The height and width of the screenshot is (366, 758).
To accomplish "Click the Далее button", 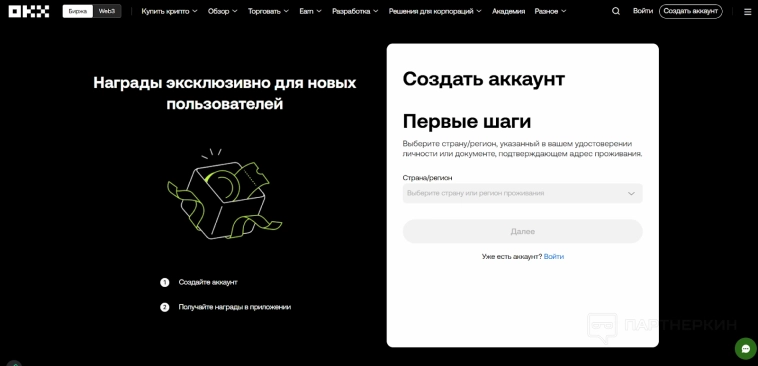I will coord(523,231).
